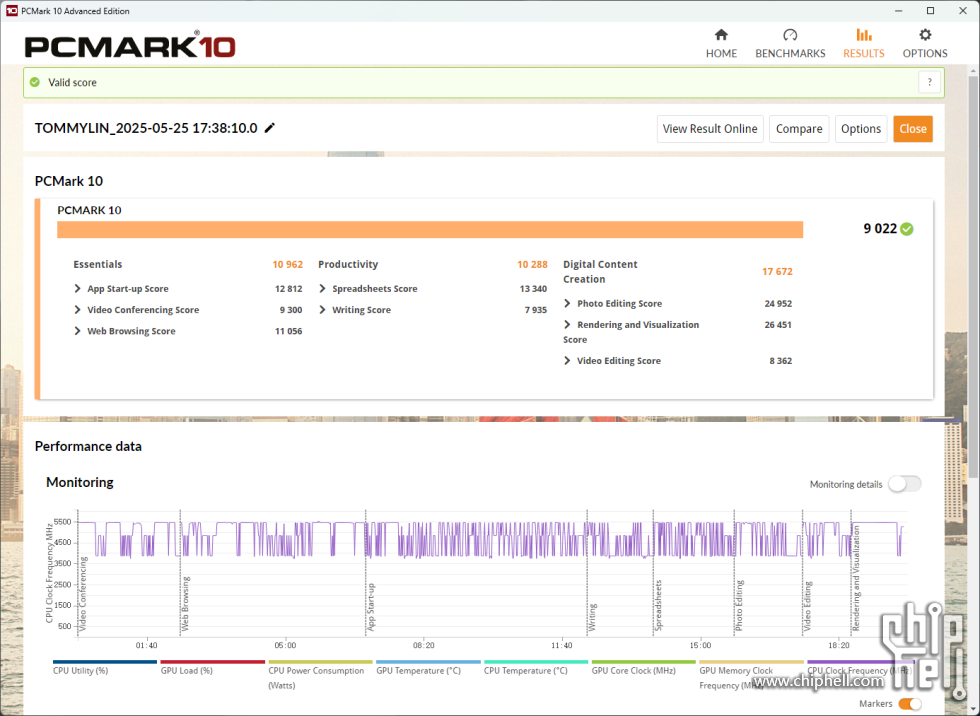Minimize the PCMark 10 window
Screen dimensions: 980x716
tap(899, 11)
